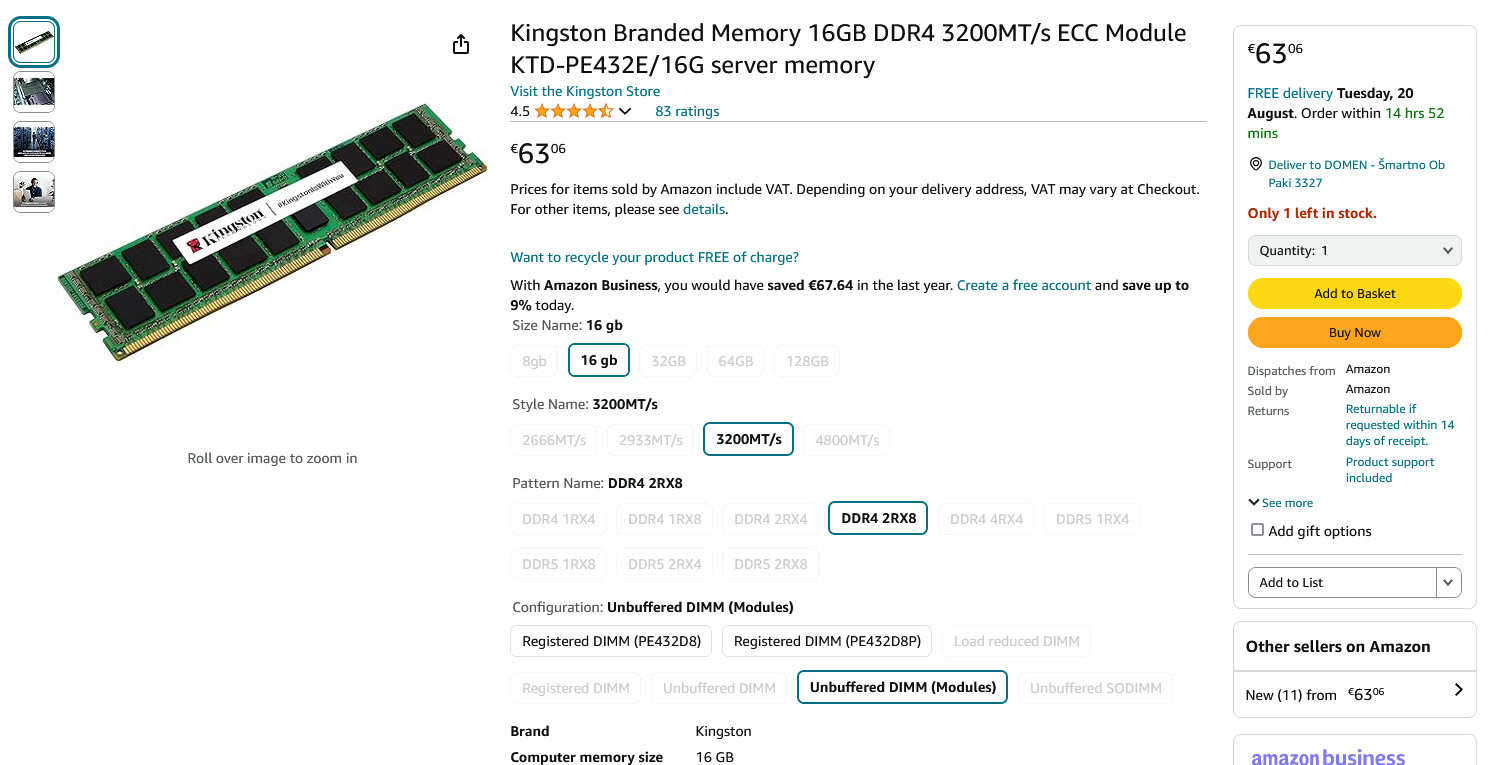
Task: Tick the Add gift options checkbox
Action: pos(1257,530)
